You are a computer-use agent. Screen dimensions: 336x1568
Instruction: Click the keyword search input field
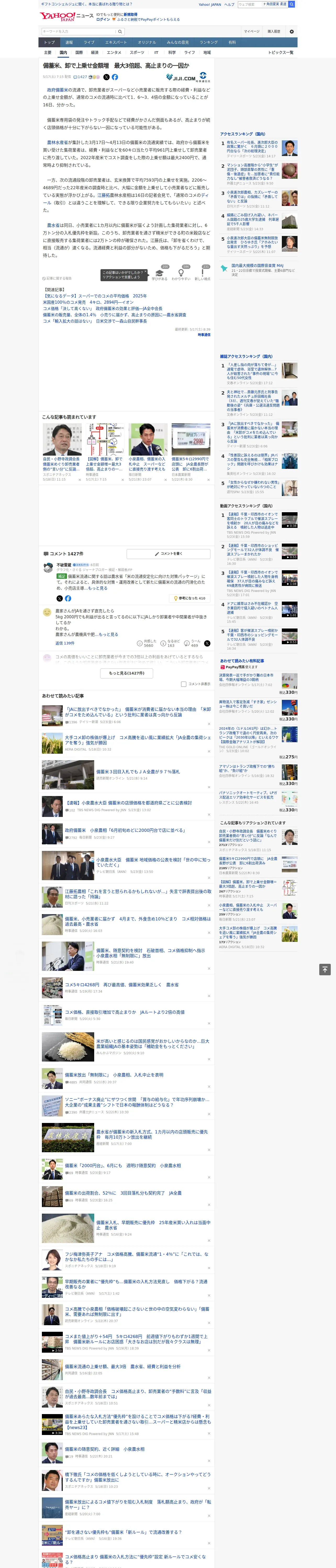(x=79, y=32)
